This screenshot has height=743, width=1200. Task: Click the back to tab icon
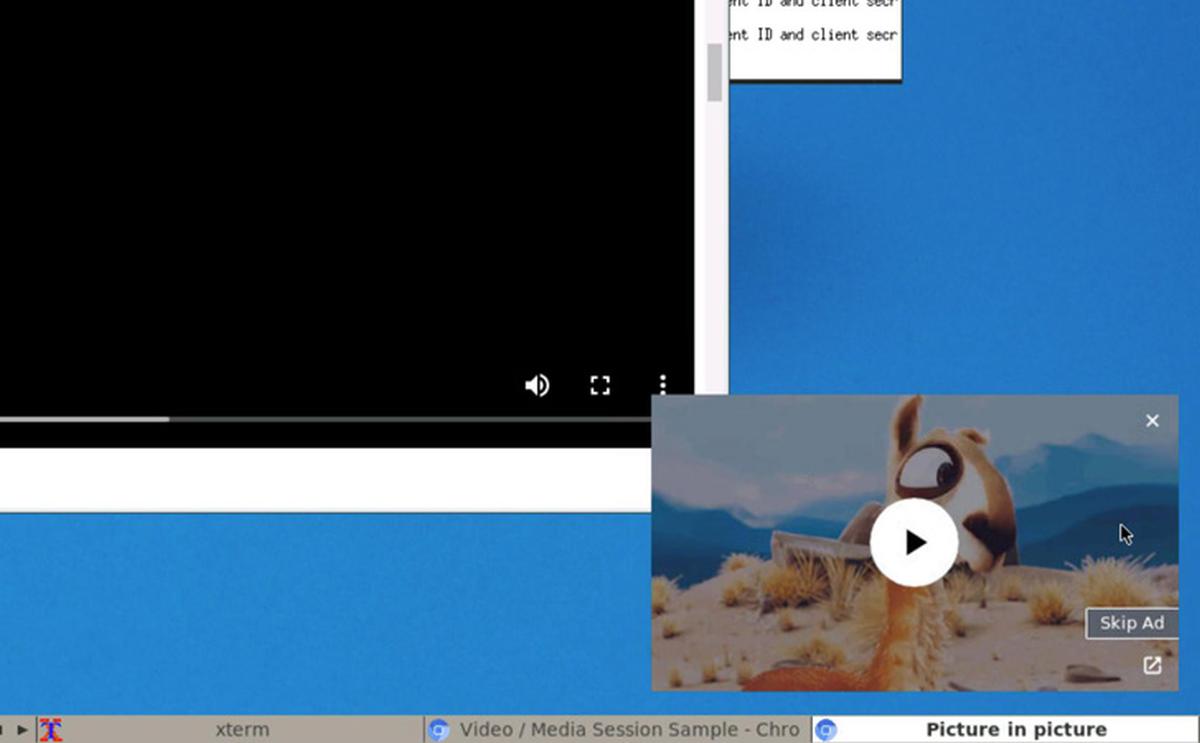pos(1152,665)
